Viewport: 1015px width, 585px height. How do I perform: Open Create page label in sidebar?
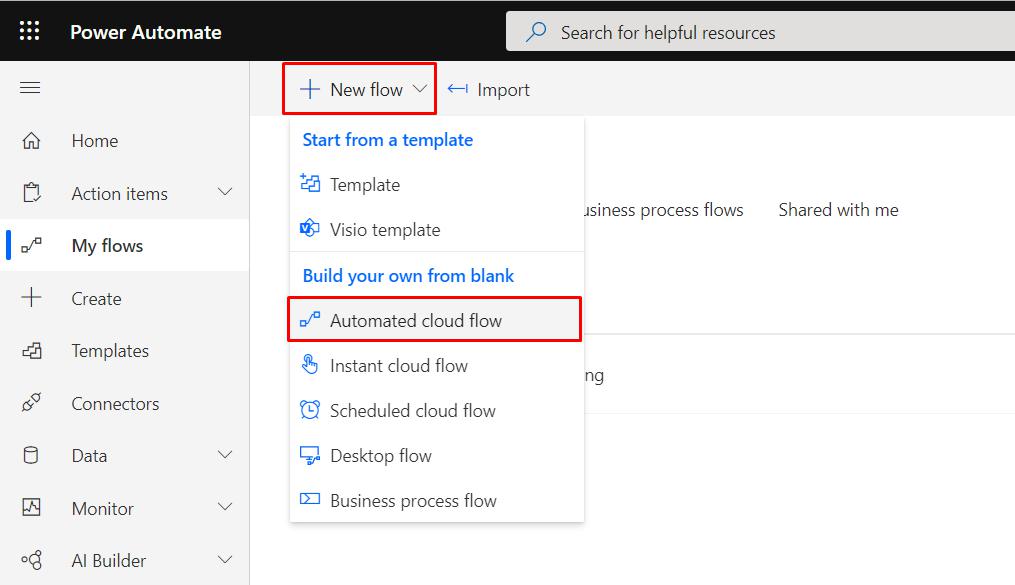96,298
